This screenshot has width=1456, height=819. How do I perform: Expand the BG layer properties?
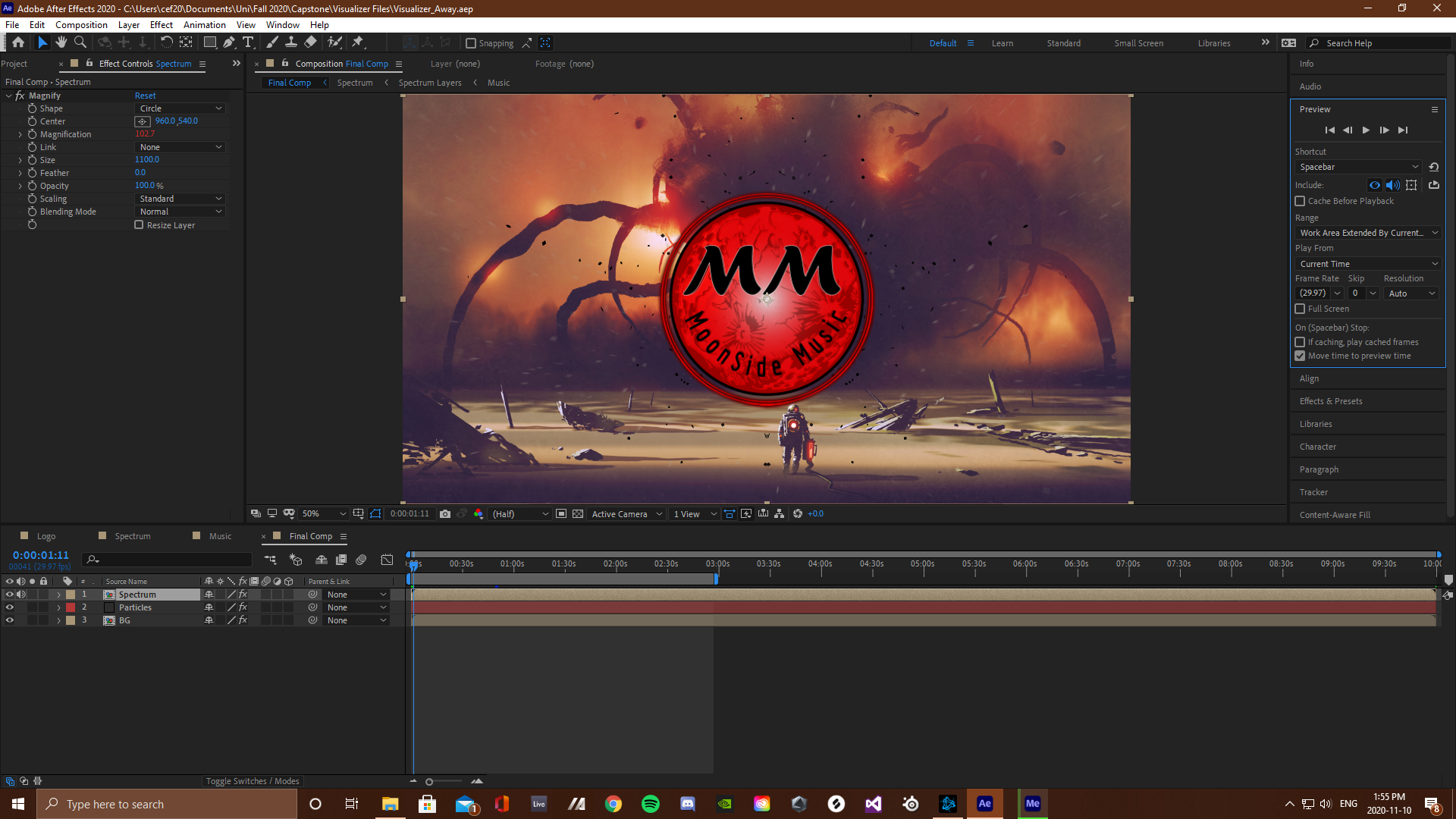pos(58,620)
